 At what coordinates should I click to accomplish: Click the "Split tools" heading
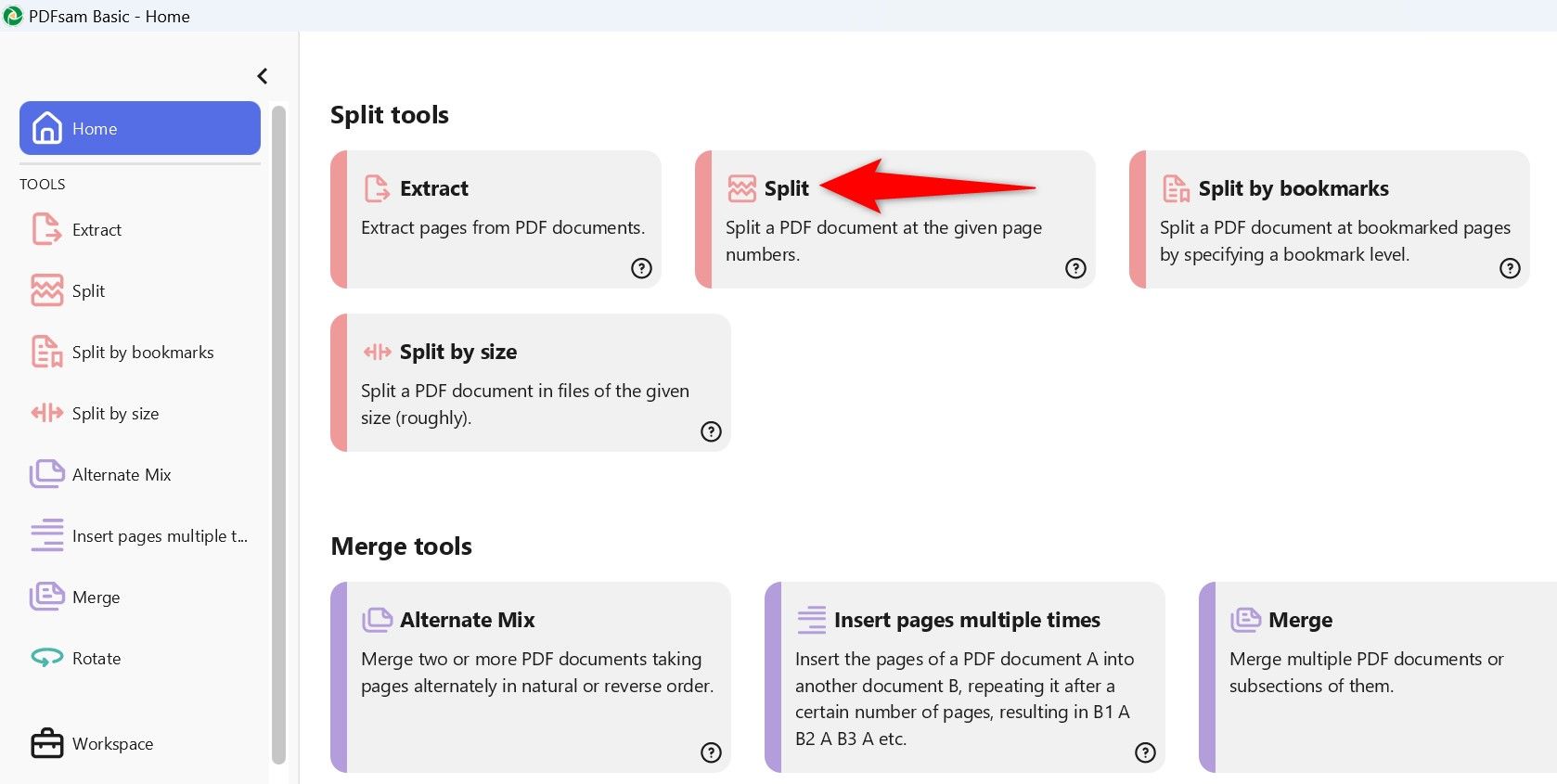390,115
